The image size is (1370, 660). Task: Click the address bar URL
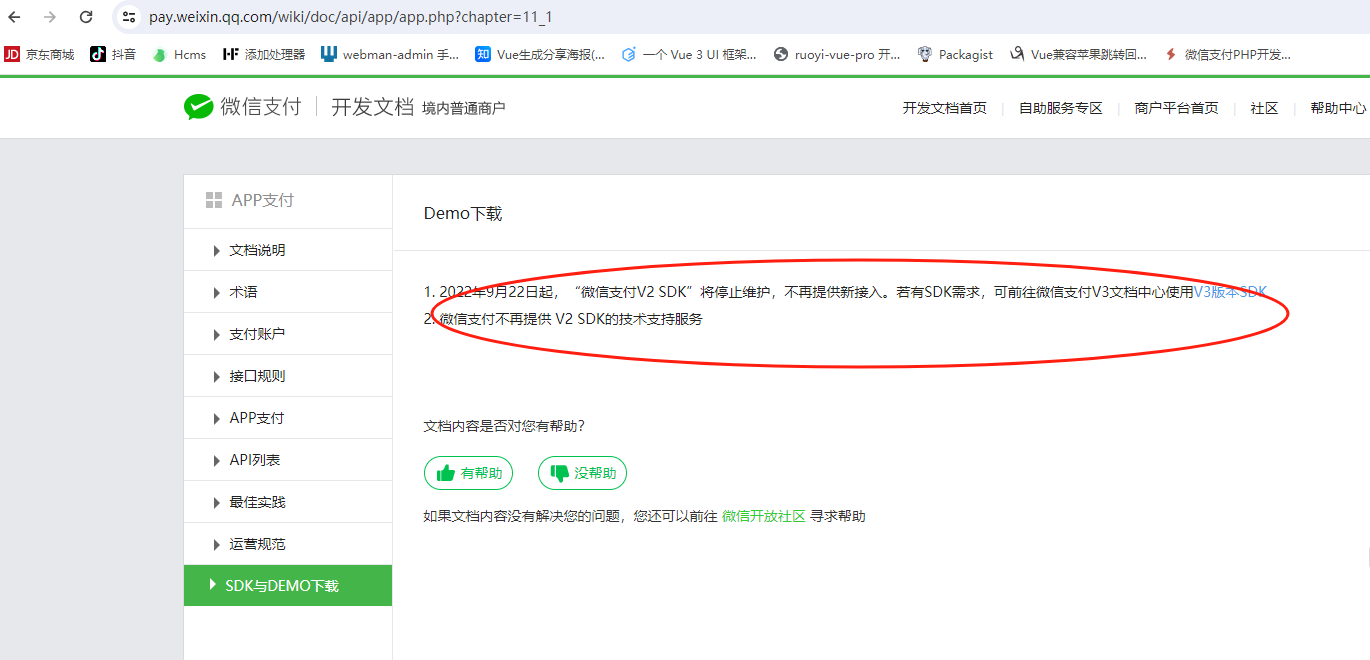351,17
